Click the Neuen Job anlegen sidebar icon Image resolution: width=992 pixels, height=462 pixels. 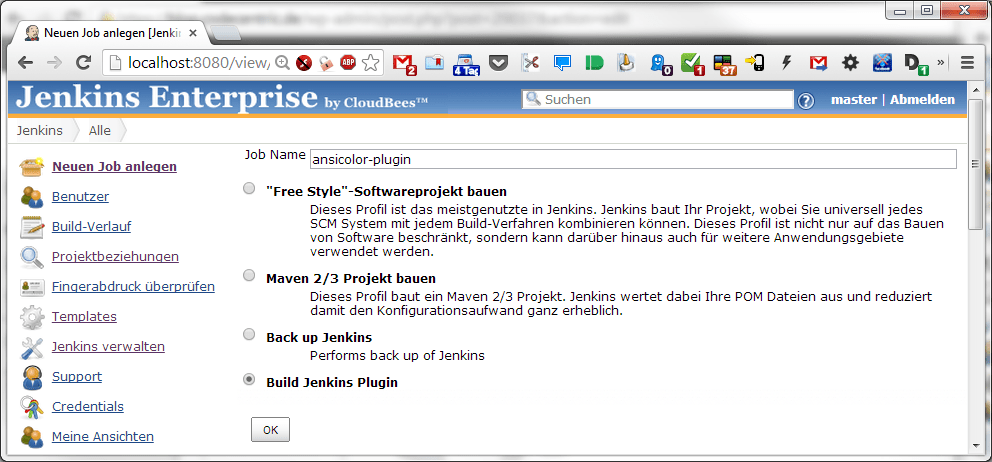click(32, 167)
